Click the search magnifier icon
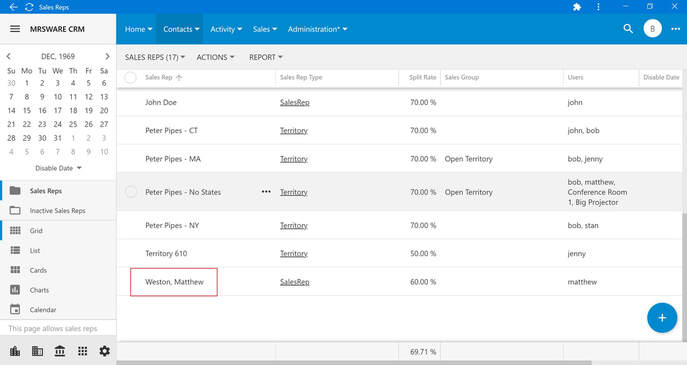Screen dimensions: 687x365 [628, 29]
